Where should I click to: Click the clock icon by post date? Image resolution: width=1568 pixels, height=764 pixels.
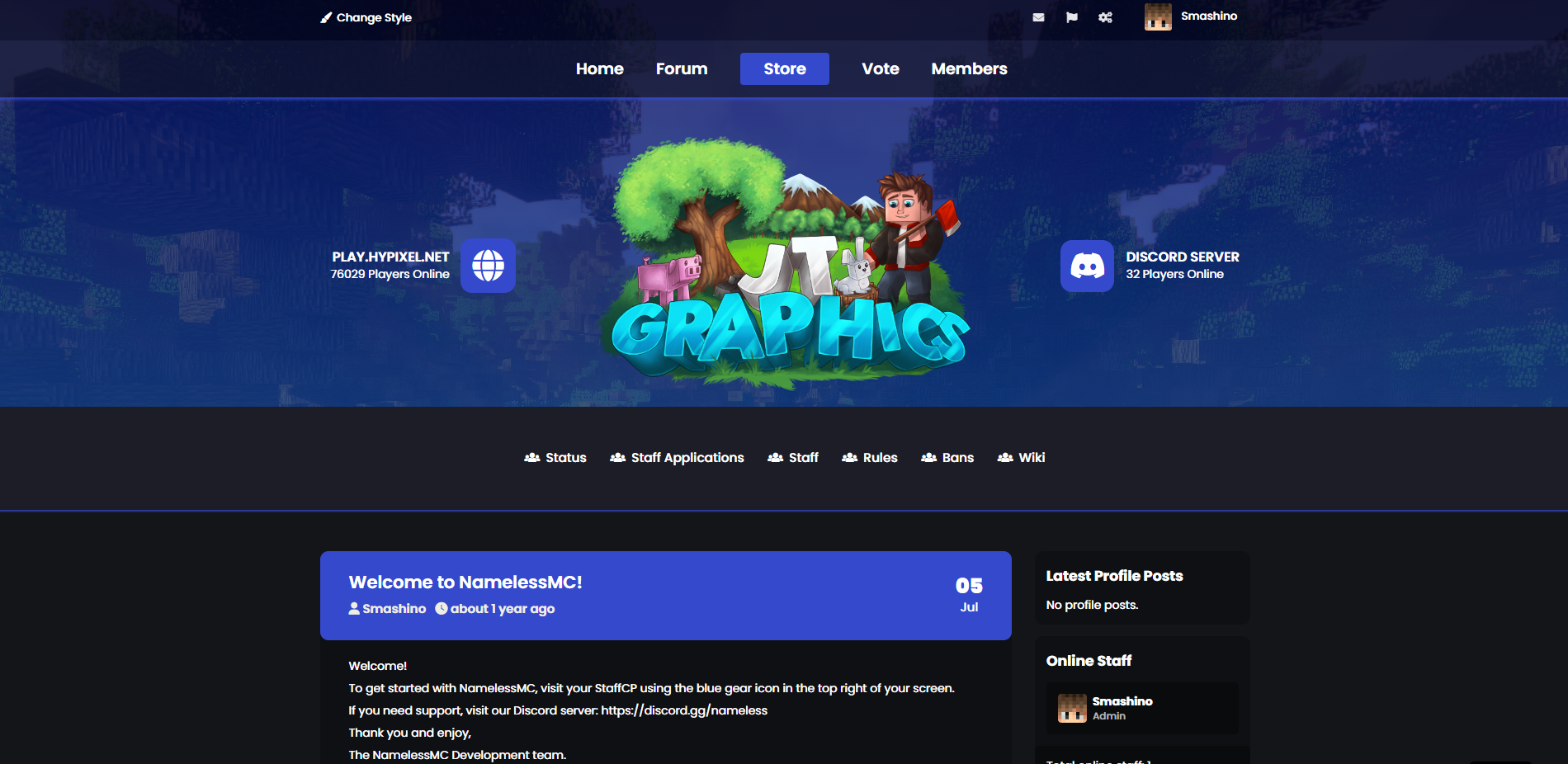[442, 608]
